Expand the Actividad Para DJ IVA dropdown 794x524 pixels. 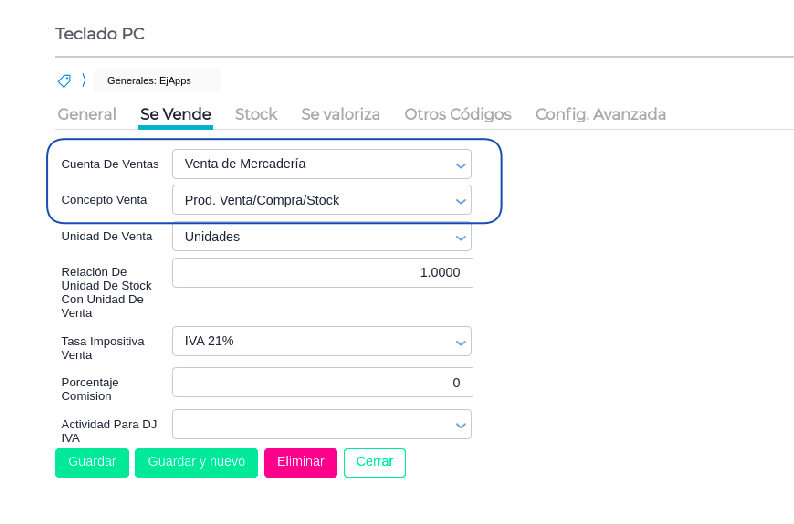click(321, 424)
